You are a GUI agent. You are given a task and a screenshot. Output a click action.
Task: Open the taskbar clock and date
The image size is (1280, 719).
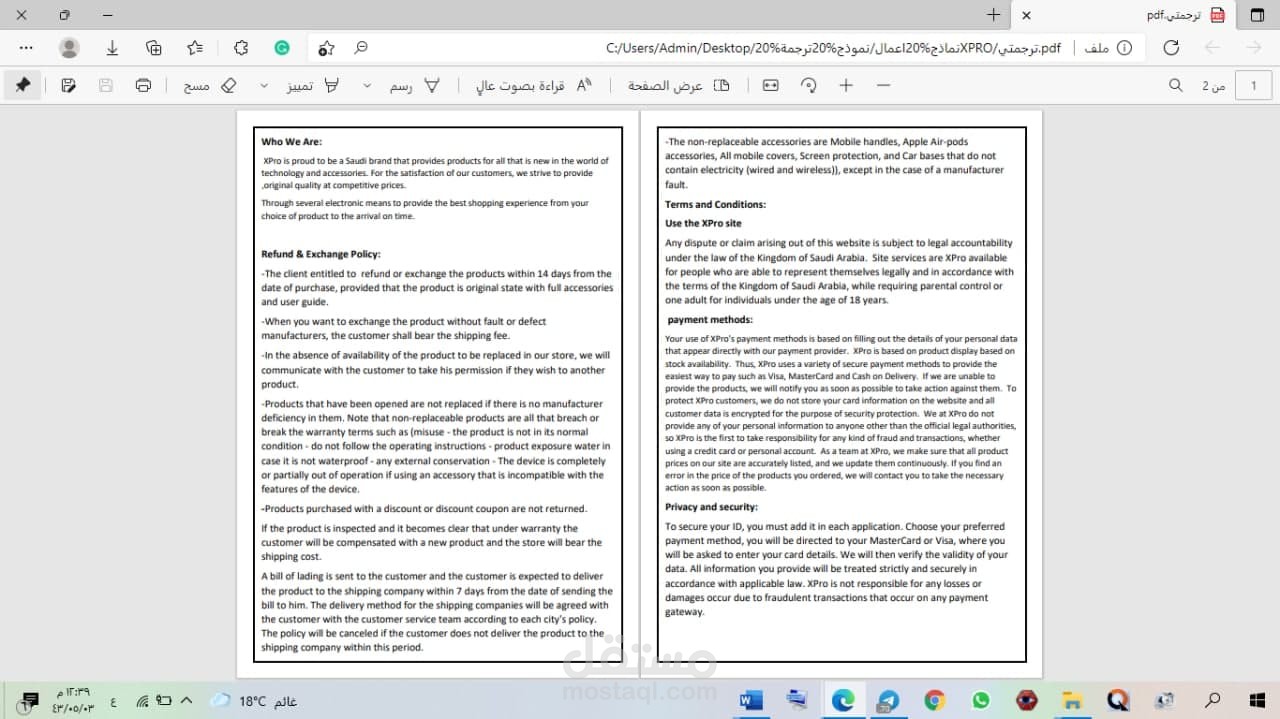[x=71, y=701]
